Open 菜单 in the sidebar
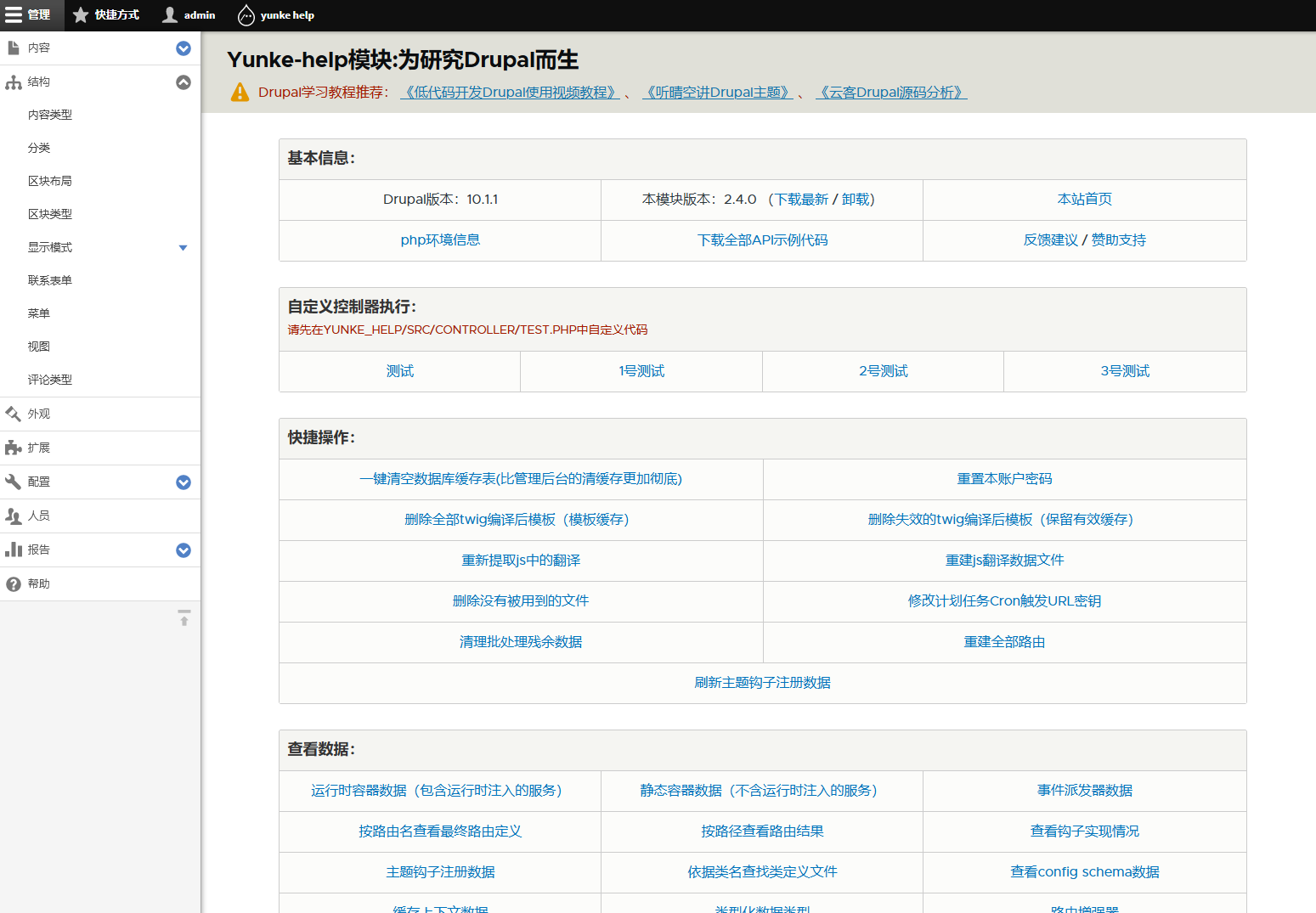The image size is (1316, 913). pyautogui.click(x=39, y=313)
